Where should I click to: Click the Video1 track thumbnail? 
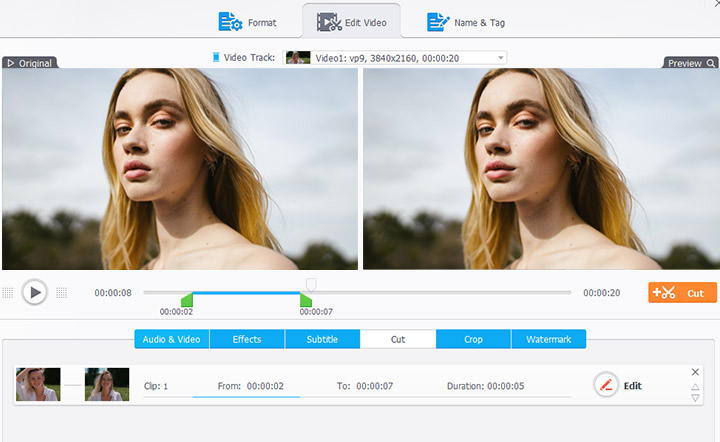(298, 58)
